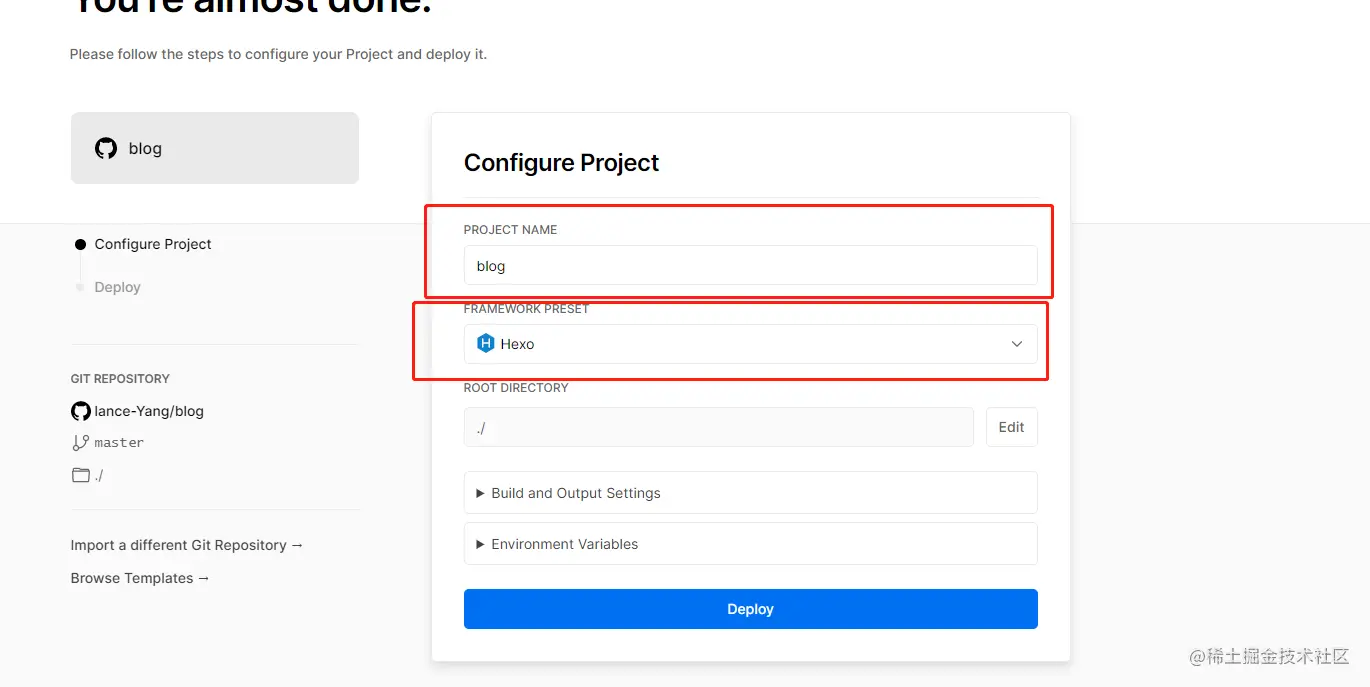Click the Hexo logo icon
Viewport: 1370px width, 687px height.
[486, 344]
